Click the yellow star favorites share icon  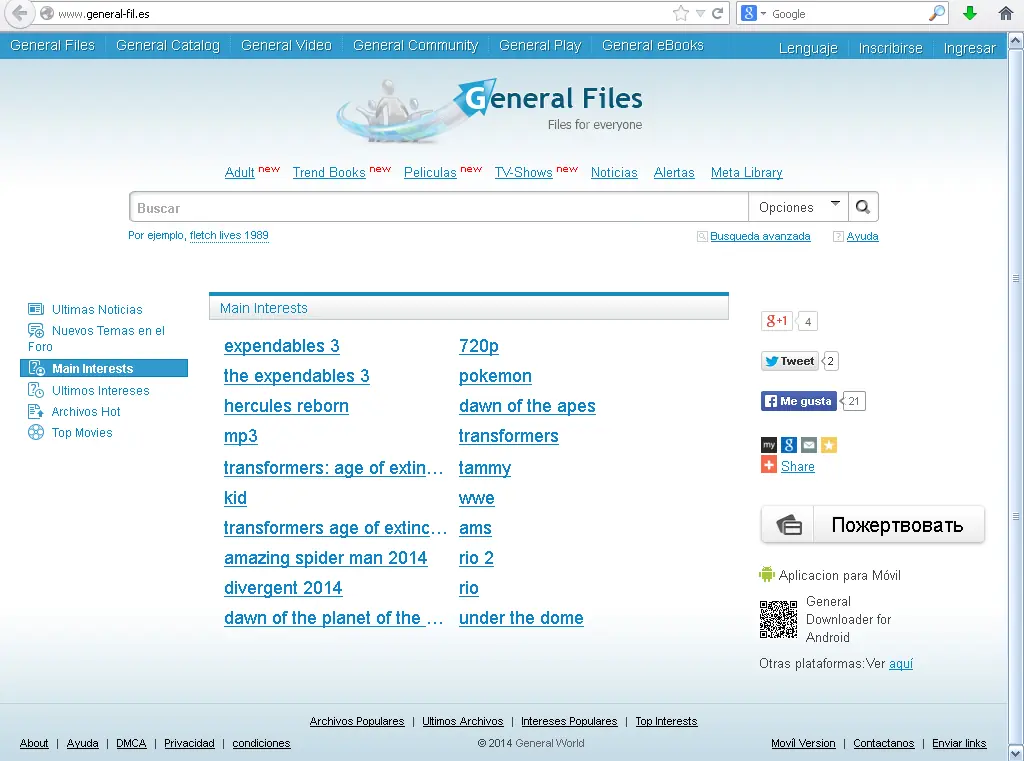tap(829, 445)
